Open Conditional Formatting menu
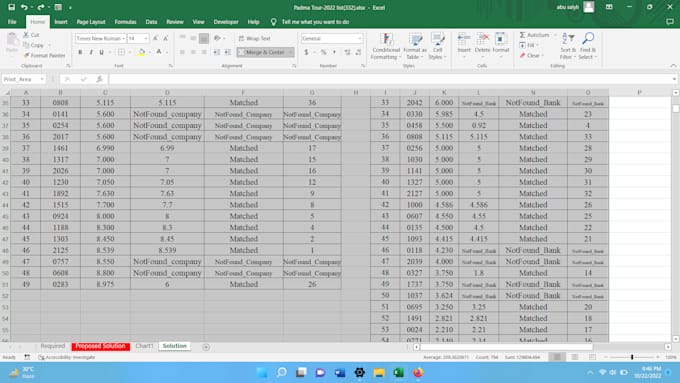Viewport: 680px width, 383px height. [x=386, y=46]
